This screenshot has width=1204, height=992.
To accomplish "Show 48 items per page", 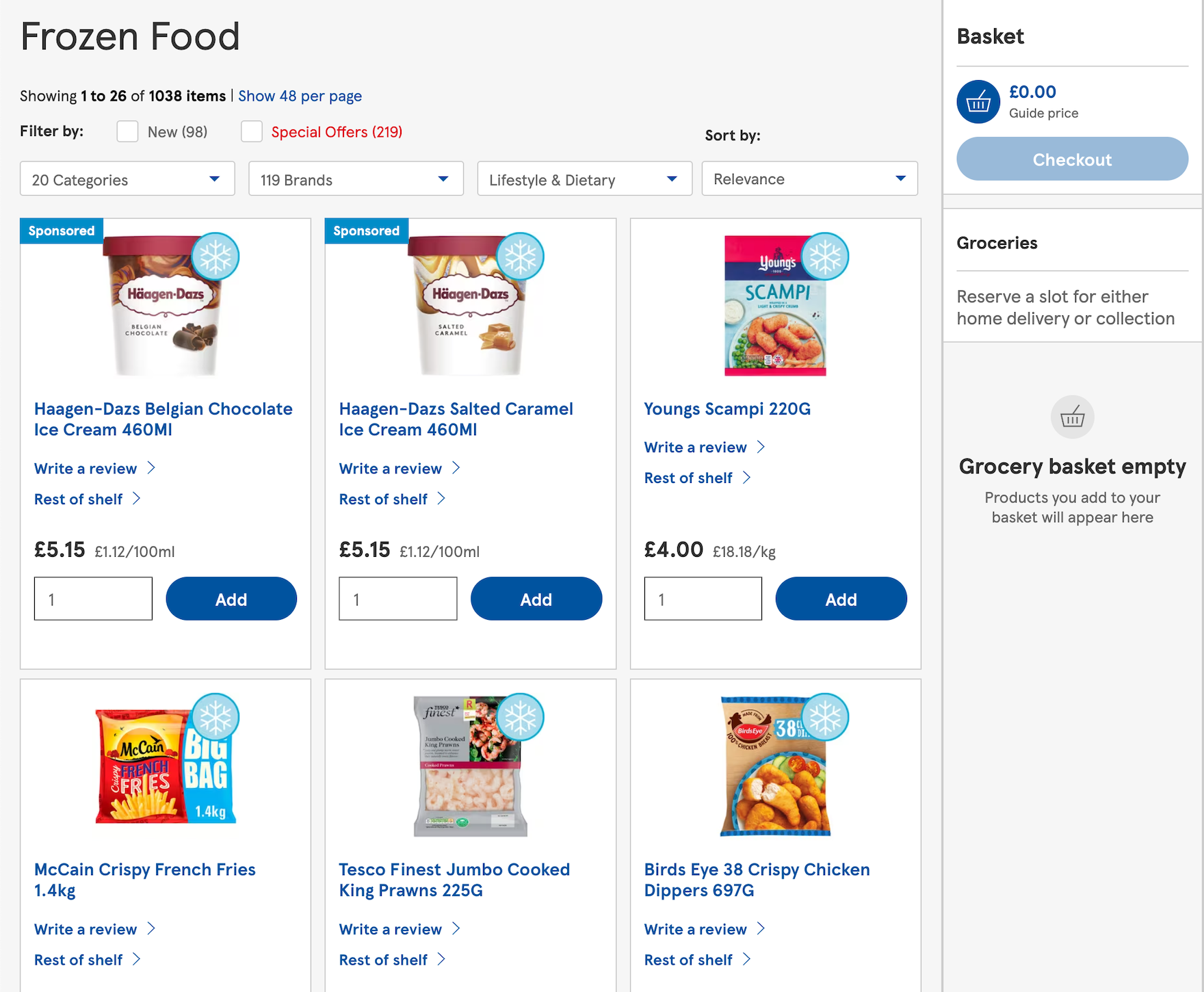I will click(x=300, y=96).
